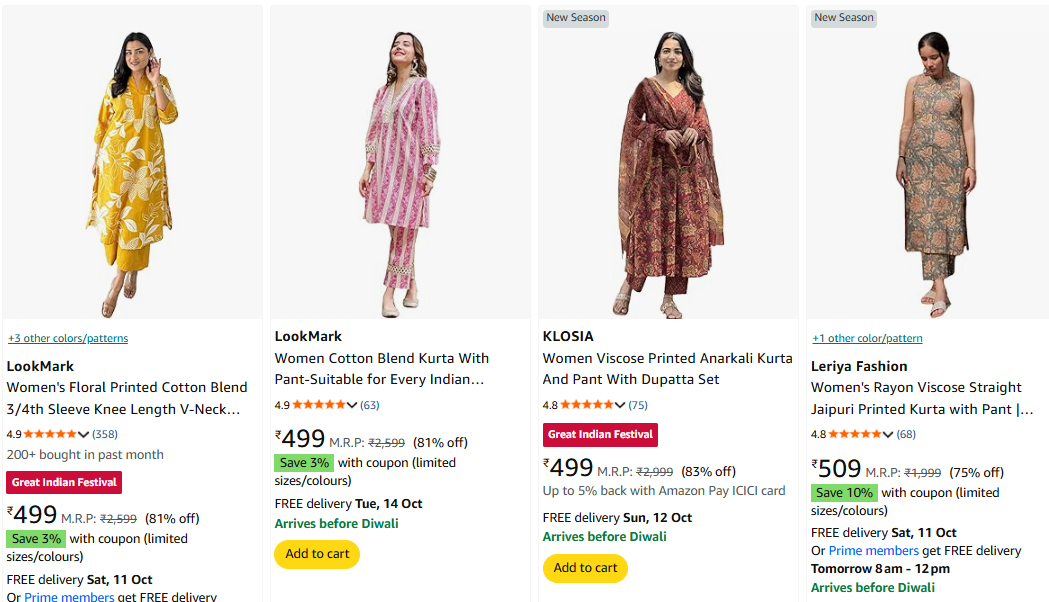Open the 358 reviews count link
Image resolution: width=1049 pixels, height=602 pixels.
pyautogui.click(x=105, y=434)
